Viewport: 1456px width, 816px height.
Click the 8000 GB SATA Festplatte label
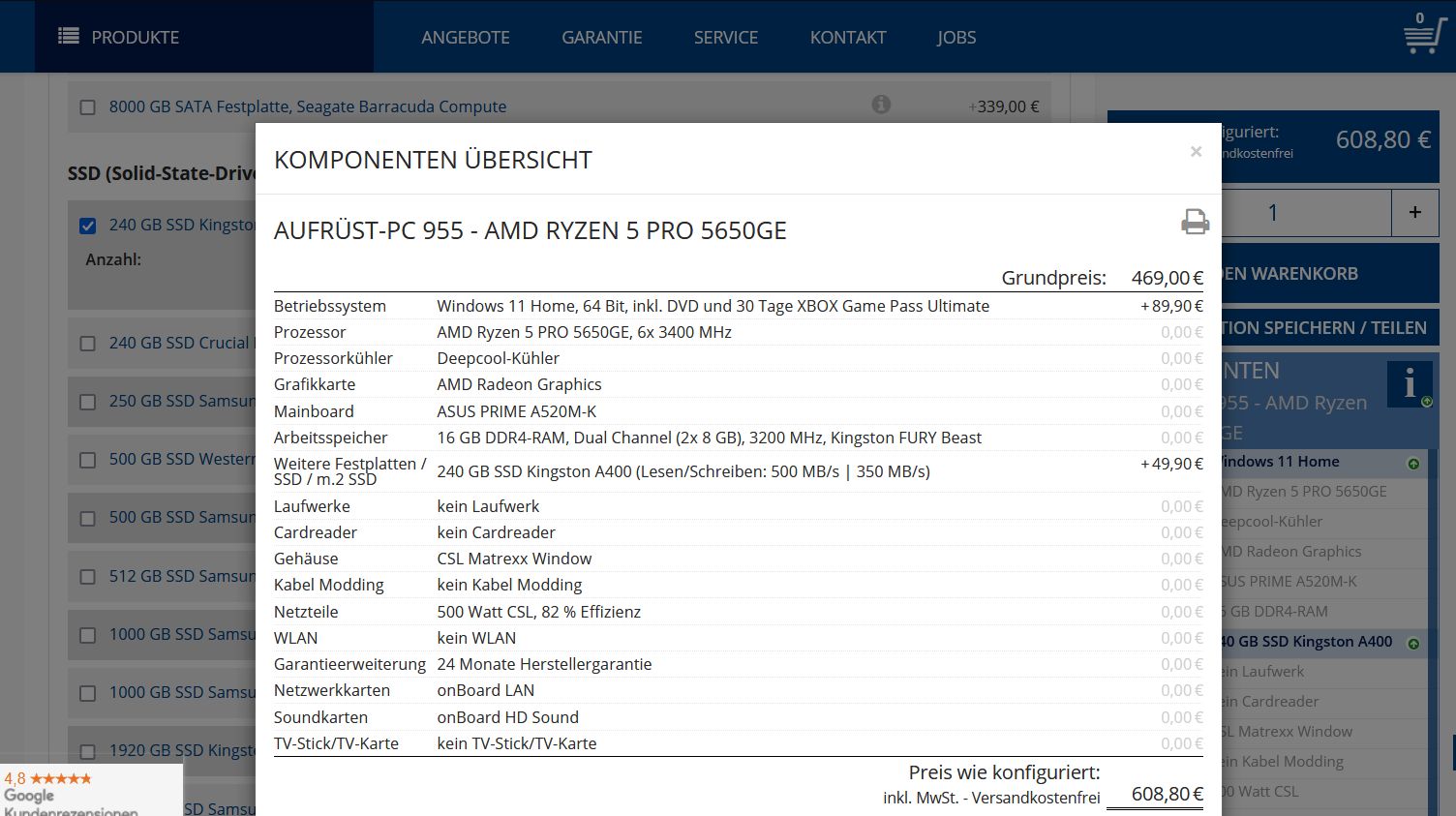(308, 106)
